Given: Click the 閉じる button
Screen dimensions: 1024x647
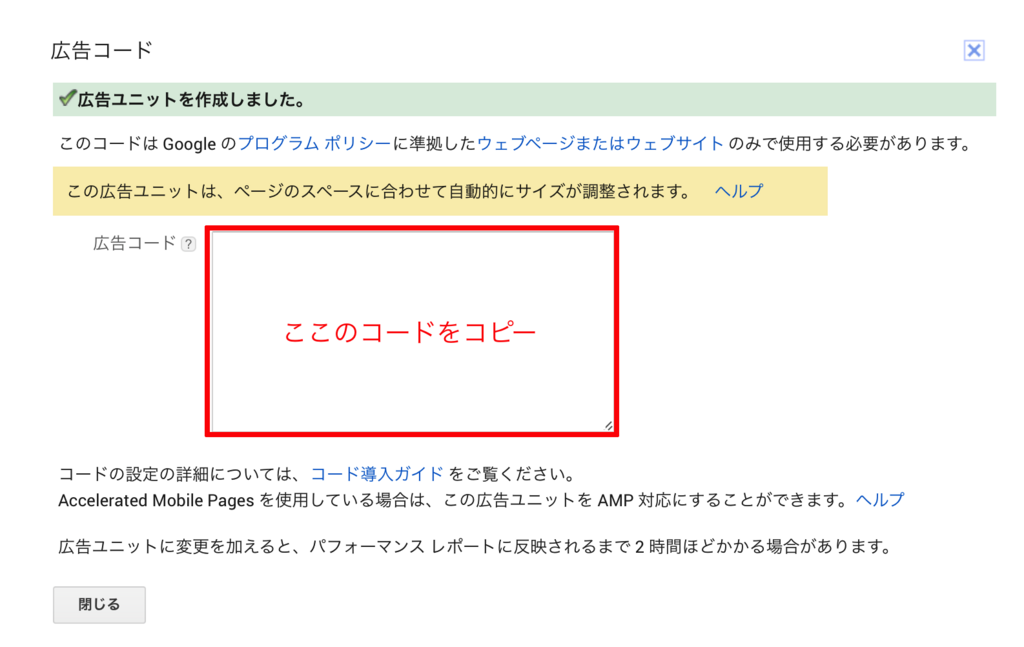Looking at the screenshot, I should (x=99, y=605).
